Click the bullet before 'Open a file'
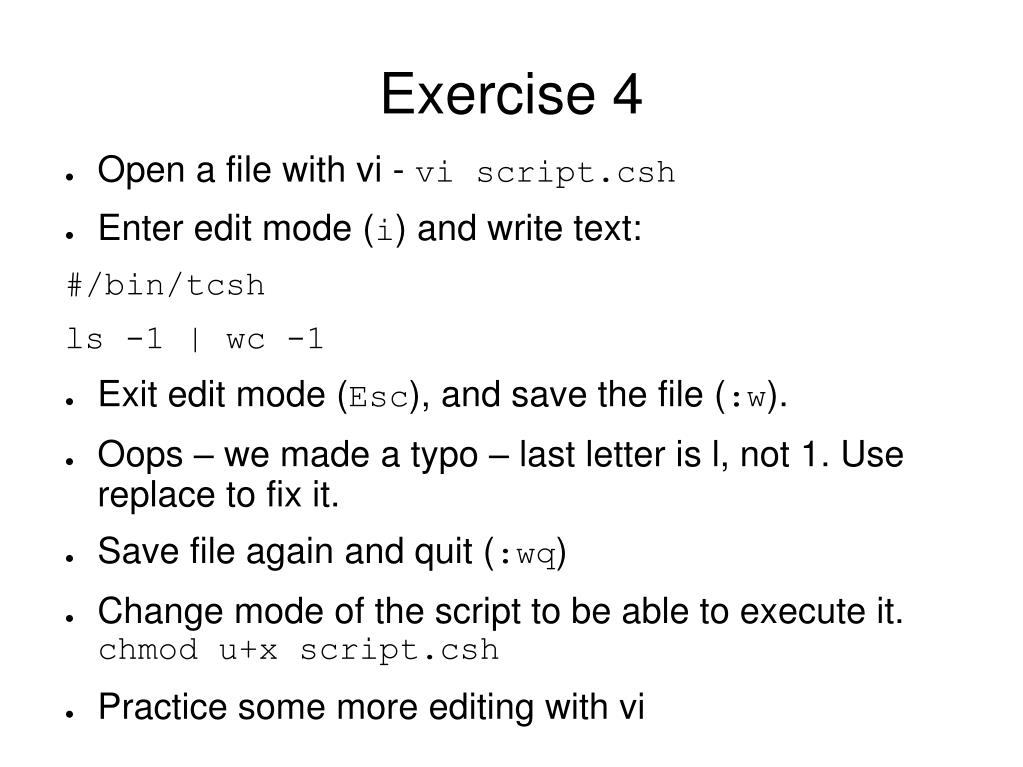 [70, 176]
